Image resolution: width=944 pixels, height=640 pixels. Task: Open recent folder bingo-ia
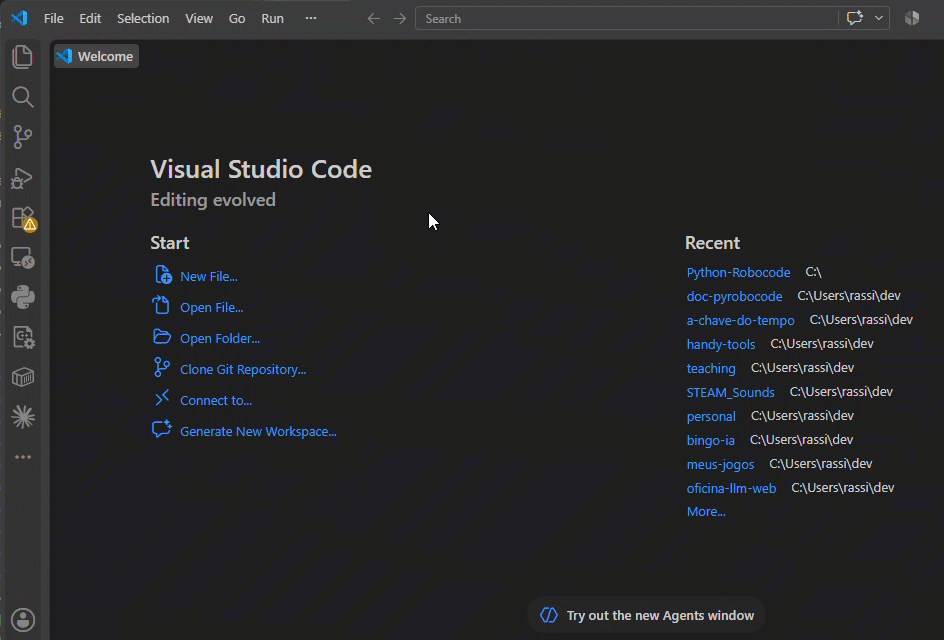tap(710, 440)
